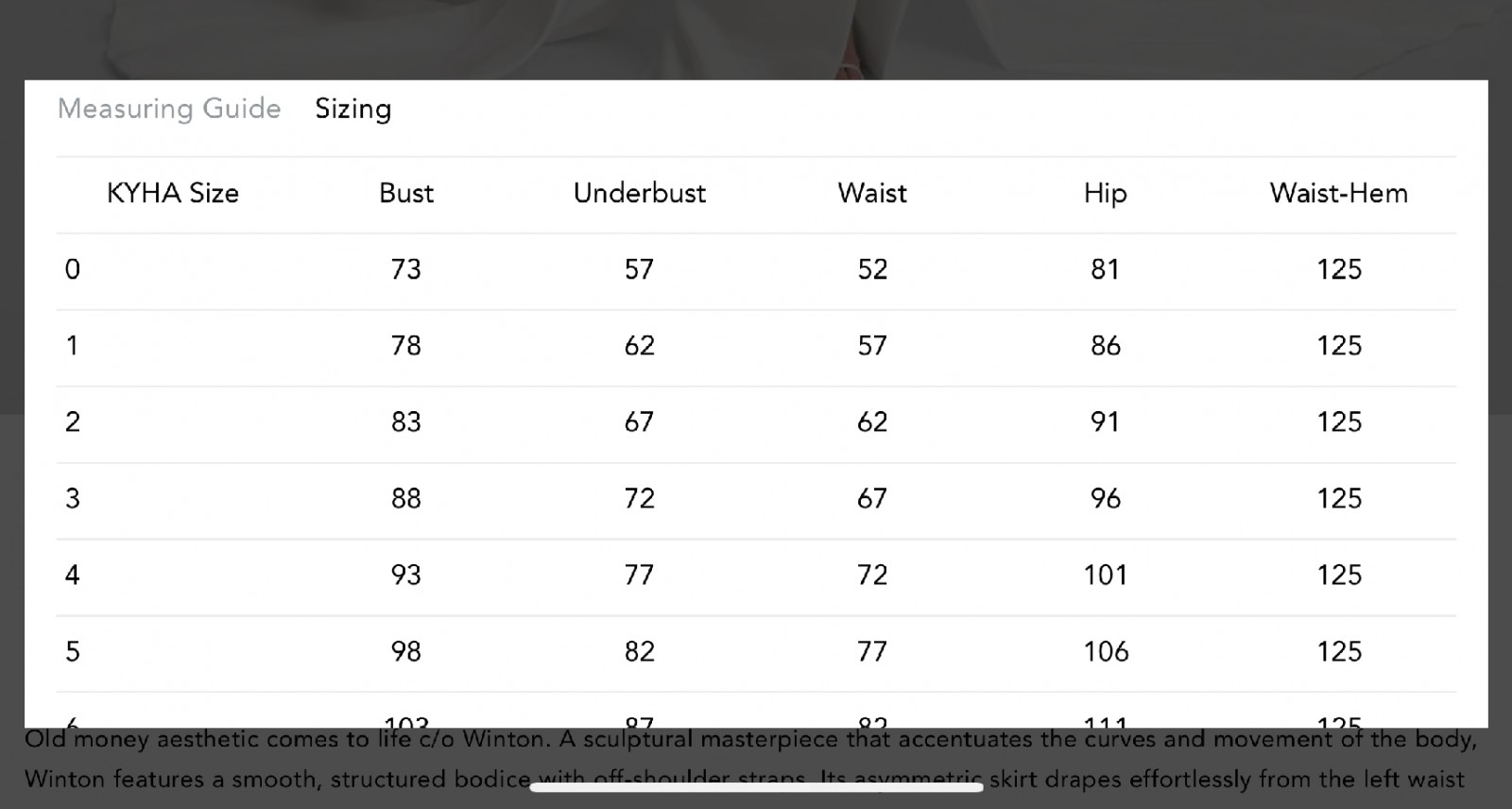The width and height of the screenshot is (1512, 809).
Task: Select the size 3 row label
Action: coord(73,499)
